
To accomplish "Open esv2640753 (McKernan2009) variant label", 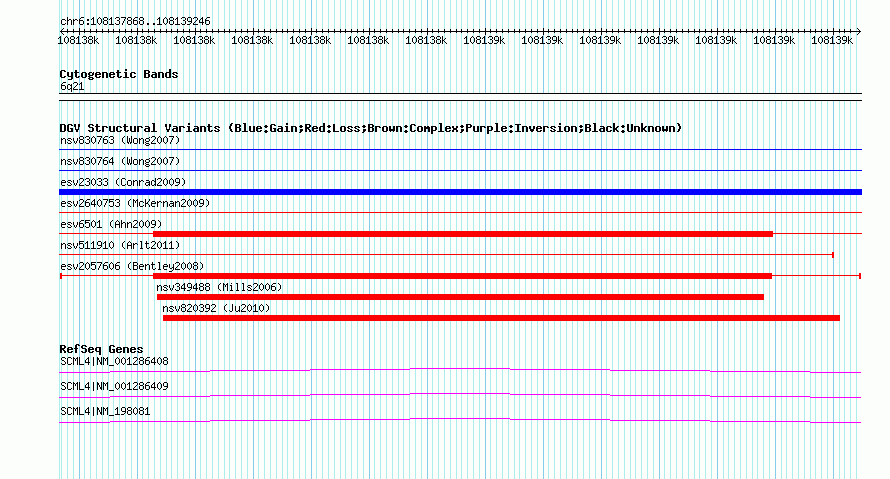I will pyautogui.click(x=135, y=203).
